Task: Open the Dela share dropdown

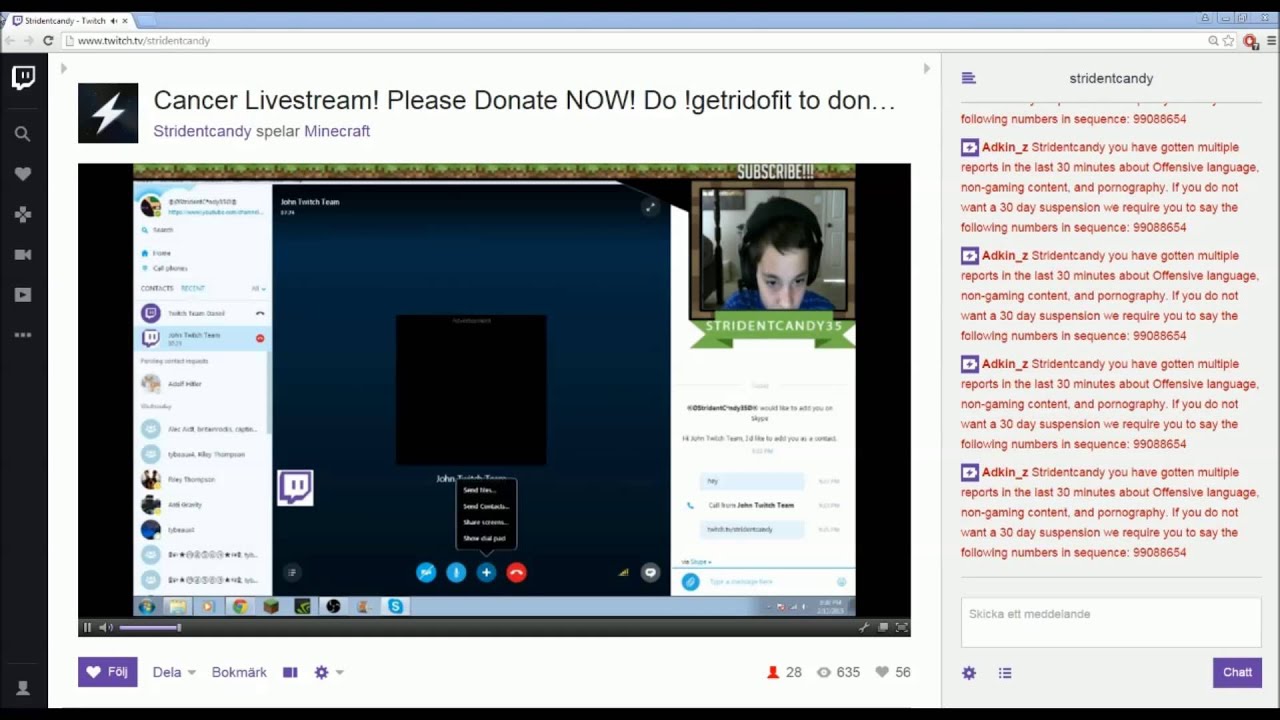Action: pyautogui.click(x=174, y=672)
